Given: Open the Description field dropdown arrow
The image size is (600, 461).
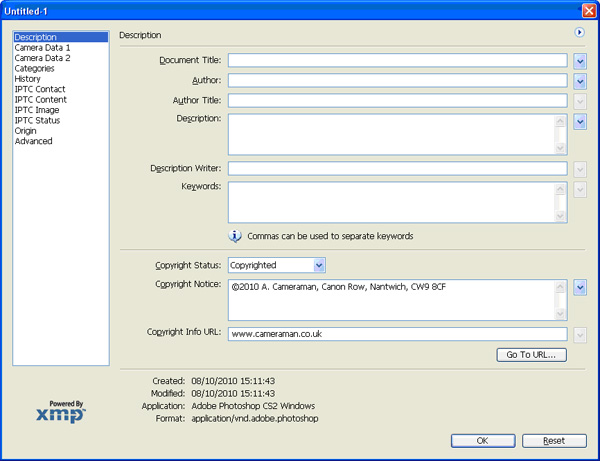Looking at the screenshot, I should tap(580, 122).
